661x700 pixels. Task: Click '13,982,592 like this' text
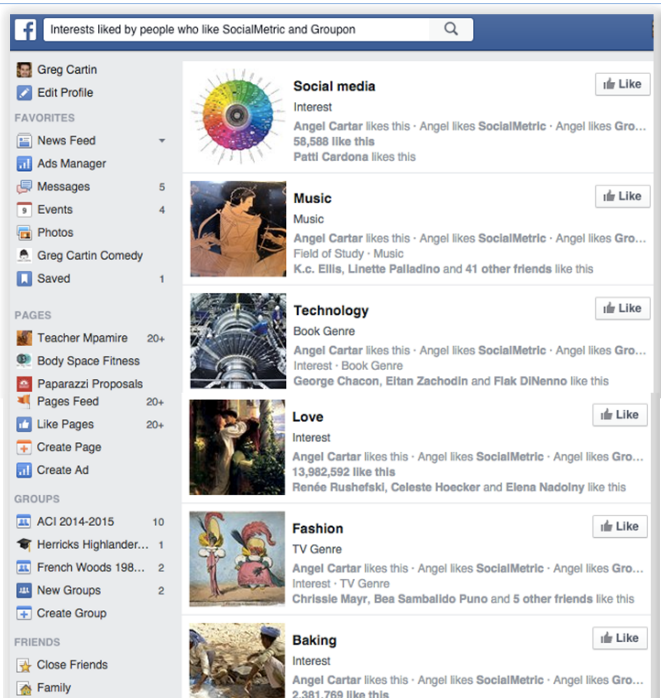344,472
